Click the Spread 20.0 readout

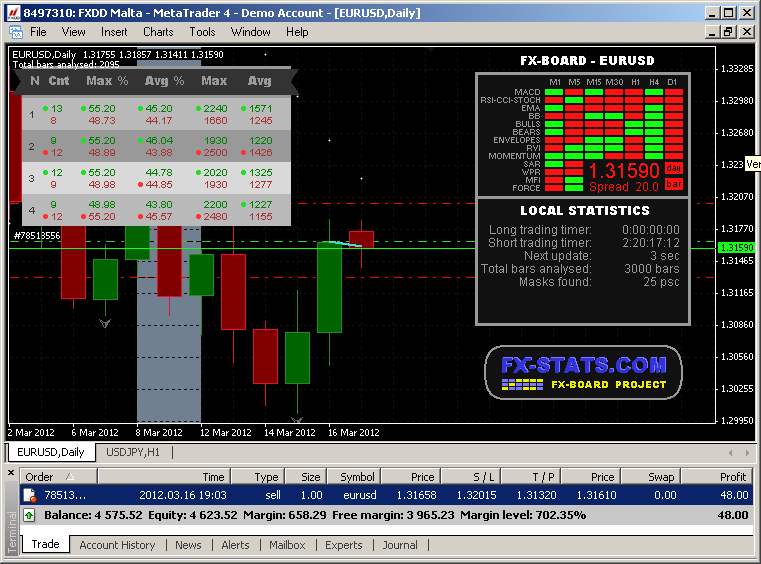(624, 187)
